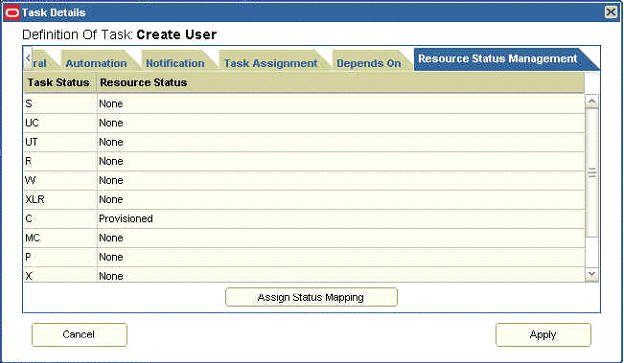Select the UC task status row
The image size is (624, 363).
(x=304, y=123)
